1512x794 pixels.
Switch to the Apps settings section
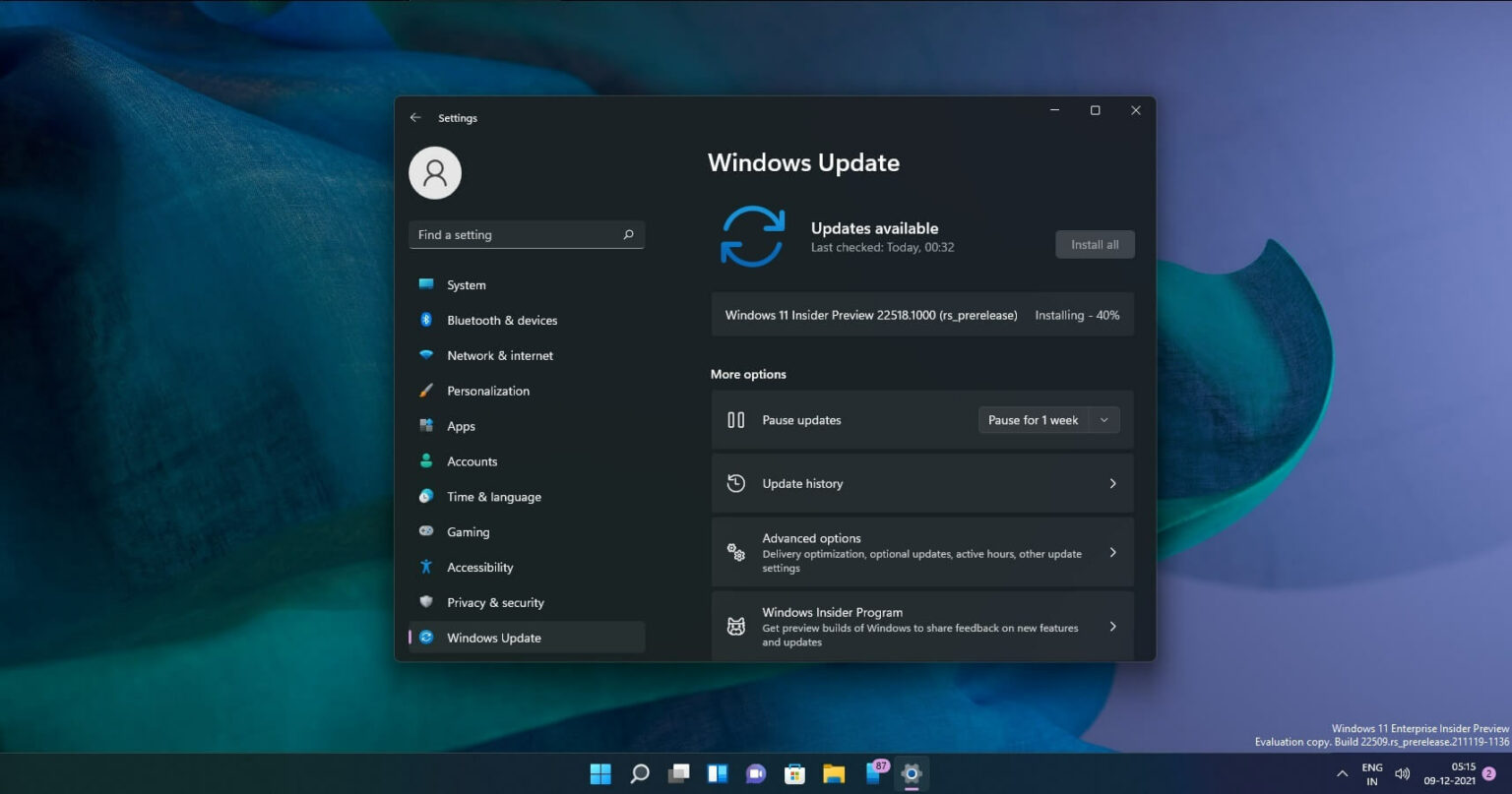461,426
